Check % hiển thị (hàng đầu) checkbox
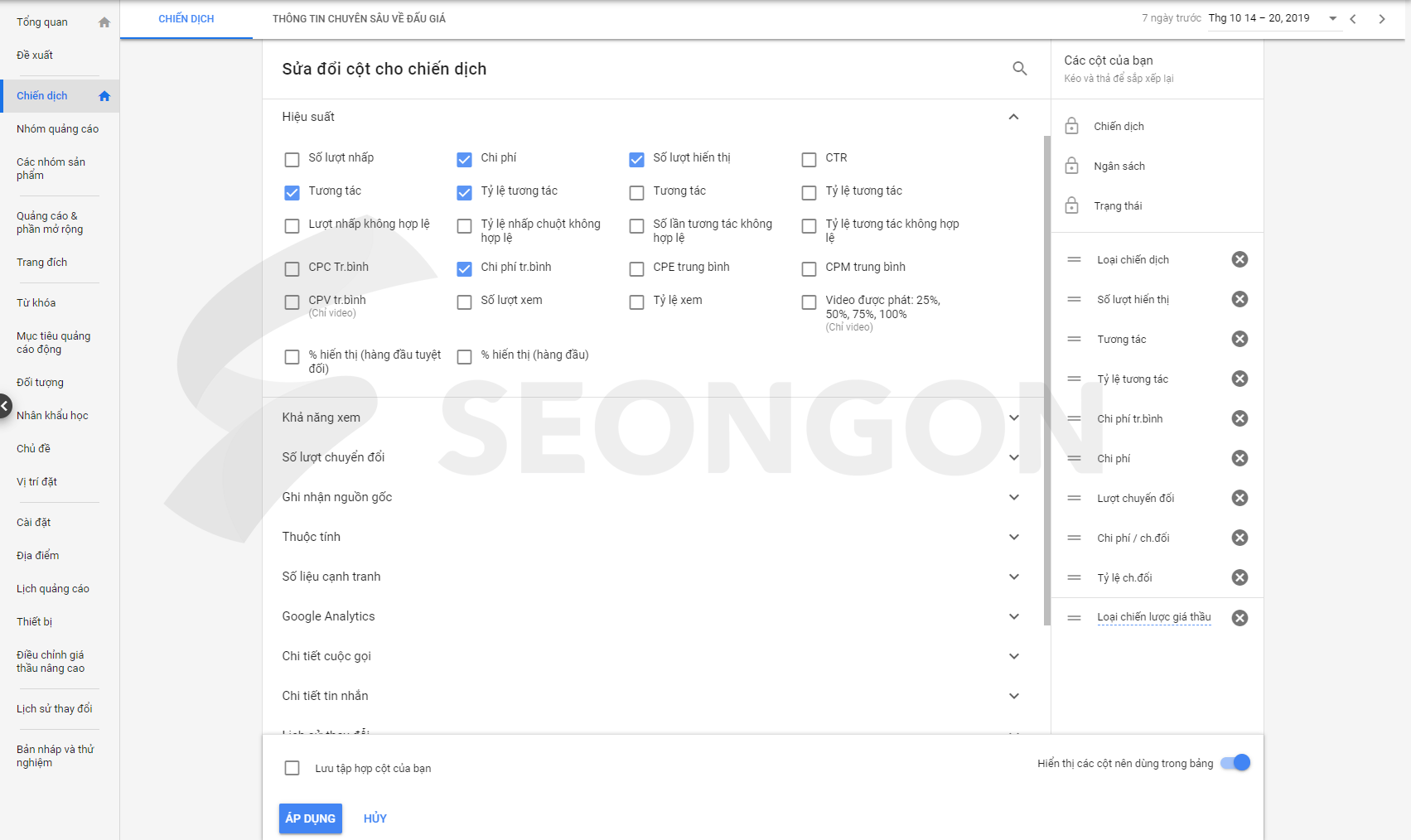Viewport: 1411px width, 840px height. click(x=464, y=357)
